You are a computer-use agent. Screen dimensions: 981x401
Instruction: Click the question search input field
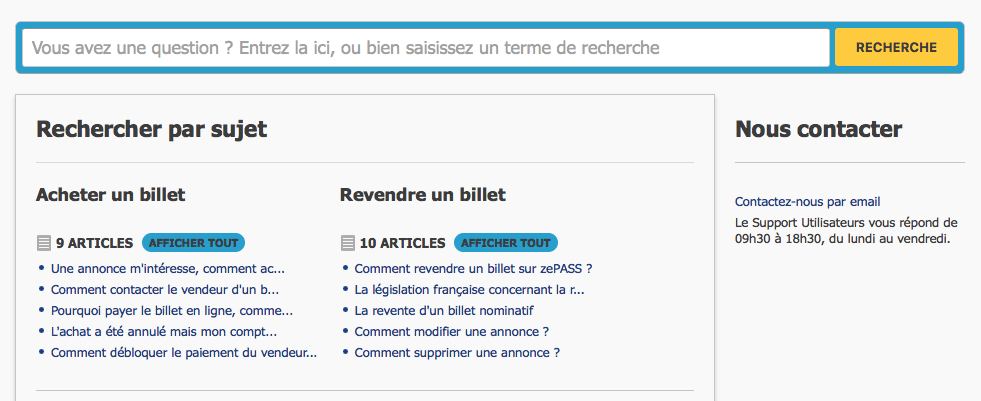click(x=426, y=48)
